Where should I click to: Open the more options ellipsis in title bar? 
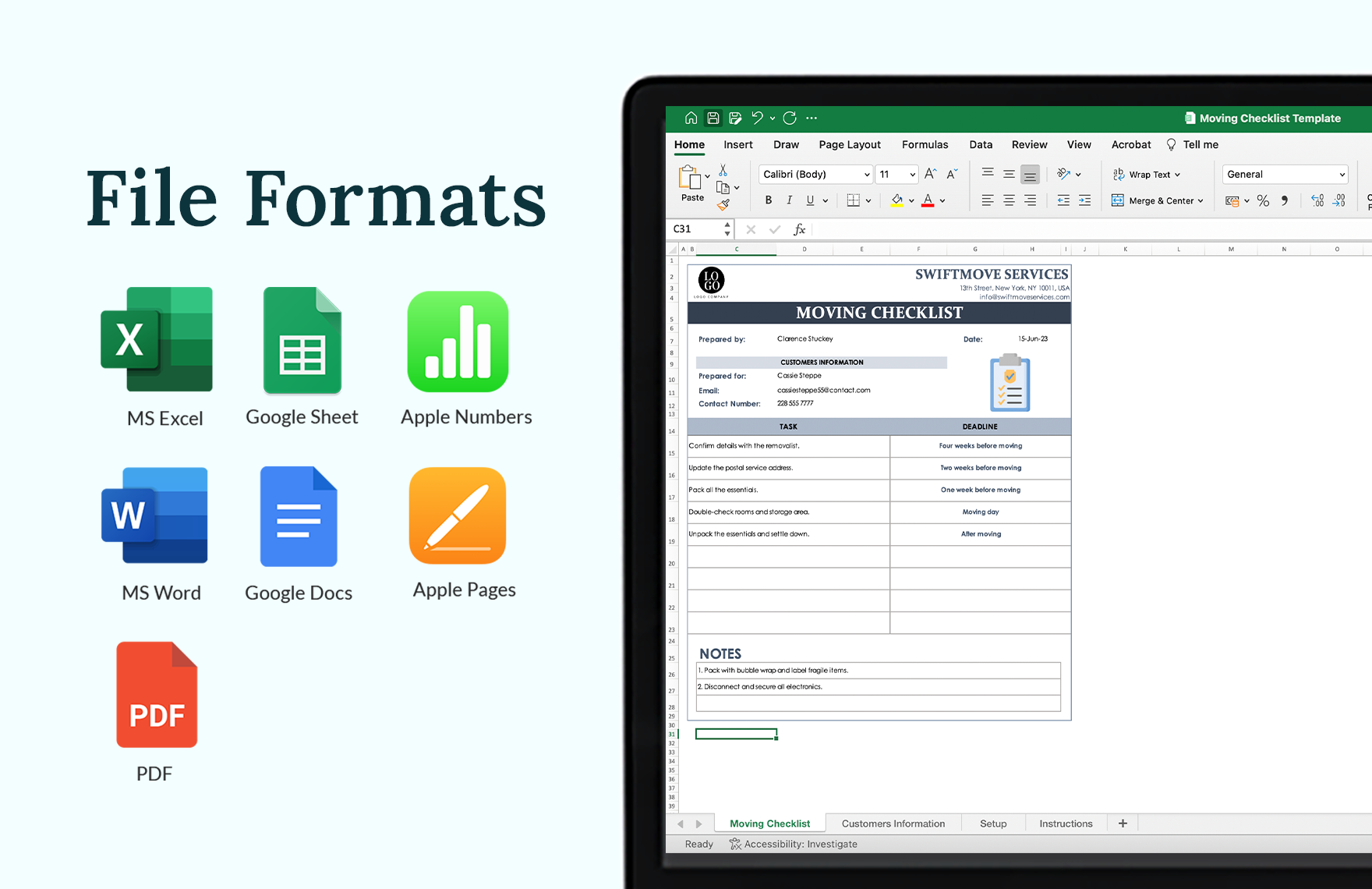coord(812,118)
